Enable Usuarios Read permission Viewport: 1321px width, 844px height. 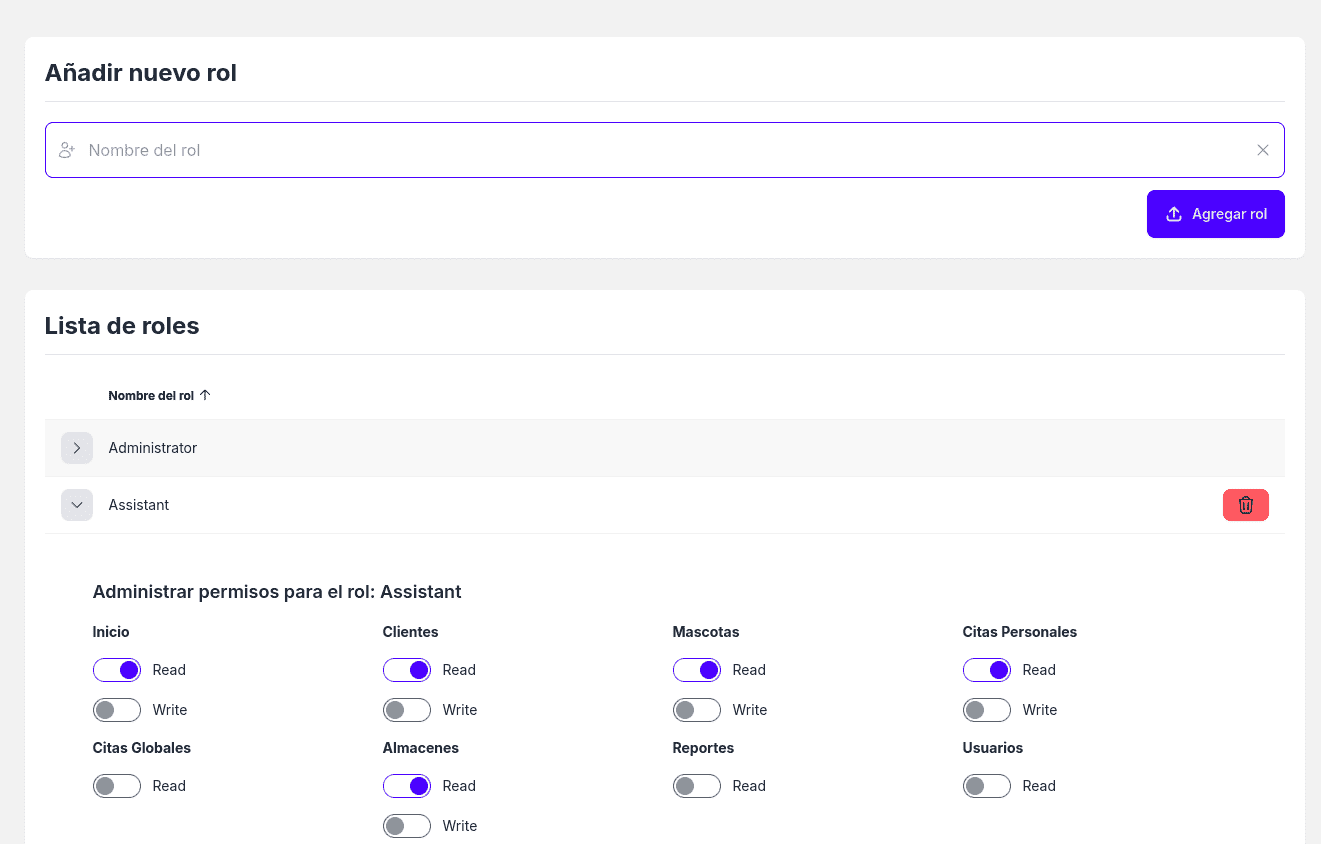coord(987,786)
